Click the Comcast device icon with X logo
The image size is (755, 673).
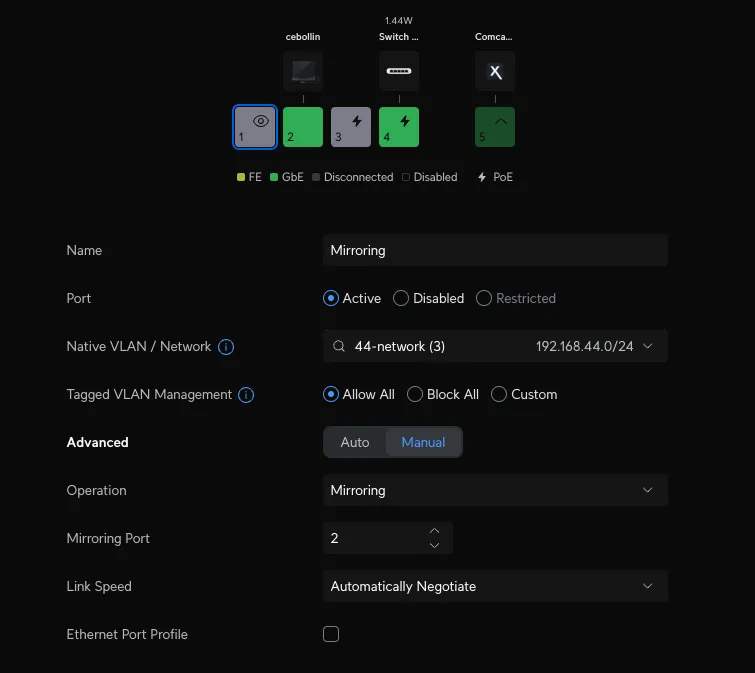click(495, 71)
